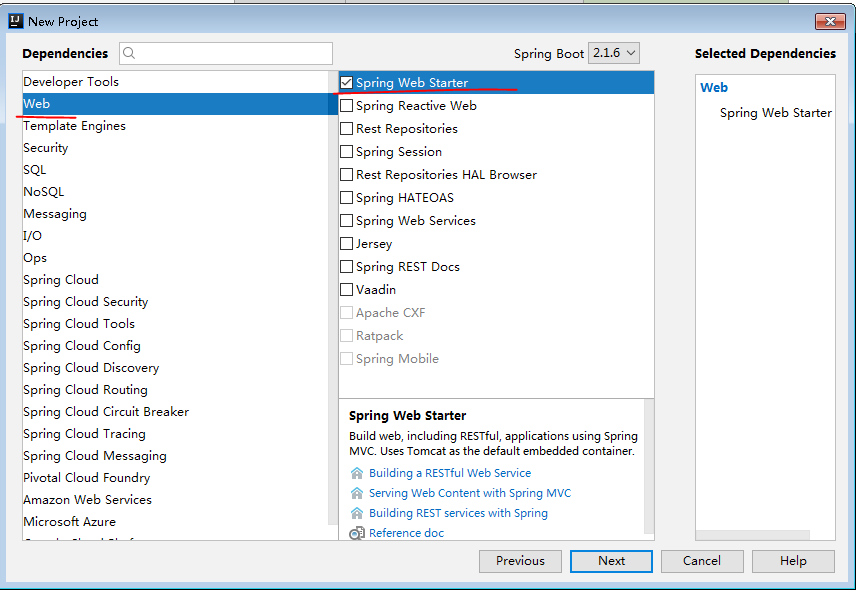Click the Building REST services guide icon
Image resolution: width=856 pixels, height=590 pixels.
click(357, 513)
